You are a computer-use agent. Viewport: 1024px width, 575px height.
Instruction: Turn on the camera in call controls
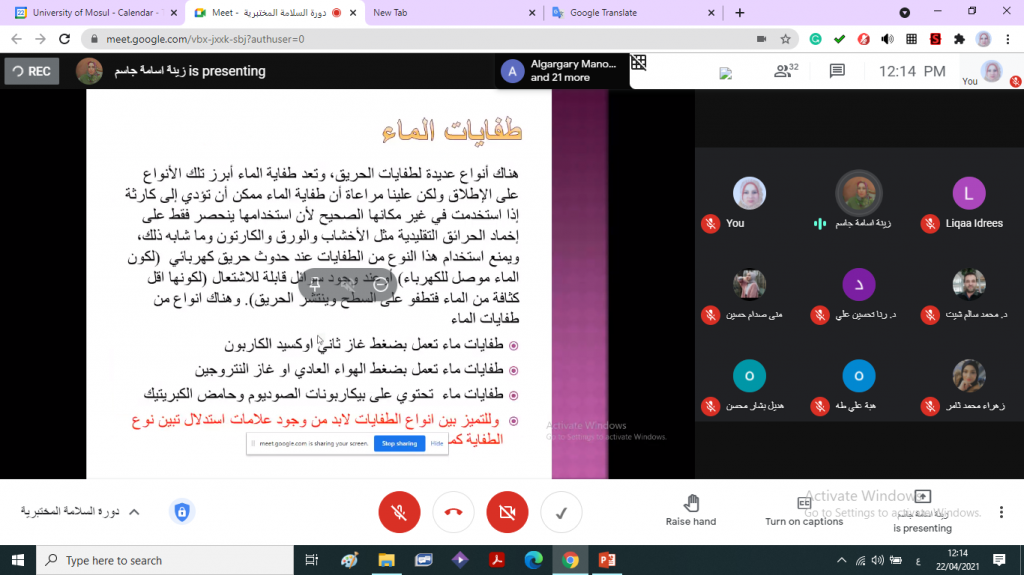coord(507,513)
